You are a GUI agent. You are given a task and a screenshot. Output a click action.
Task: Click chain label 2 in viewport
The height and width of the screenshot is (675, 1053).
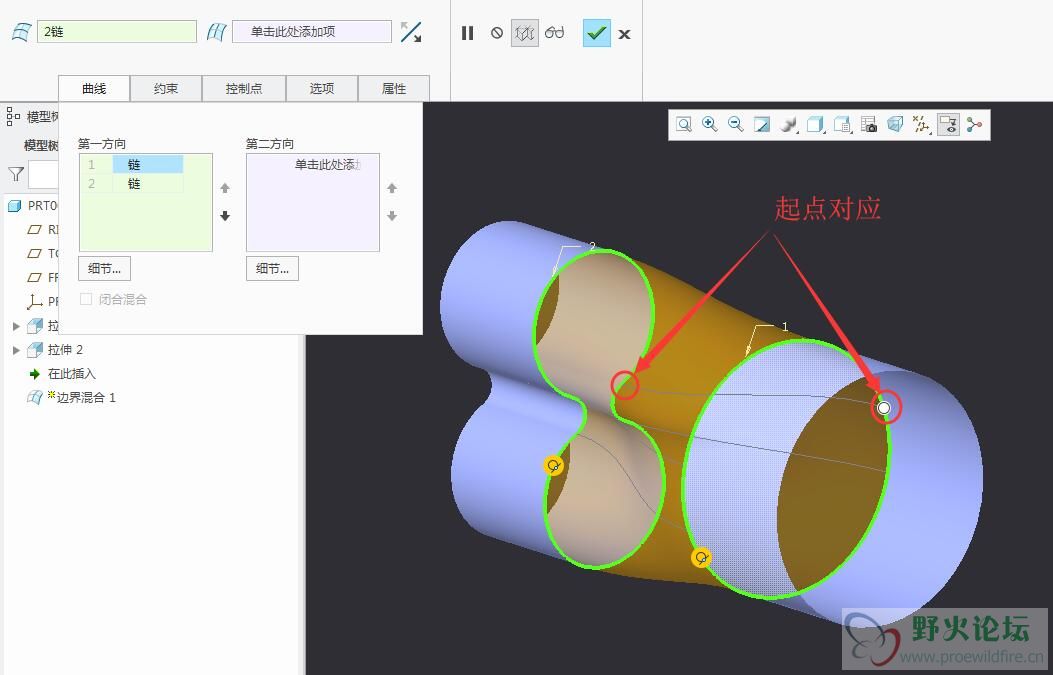[x=592, y=246]
